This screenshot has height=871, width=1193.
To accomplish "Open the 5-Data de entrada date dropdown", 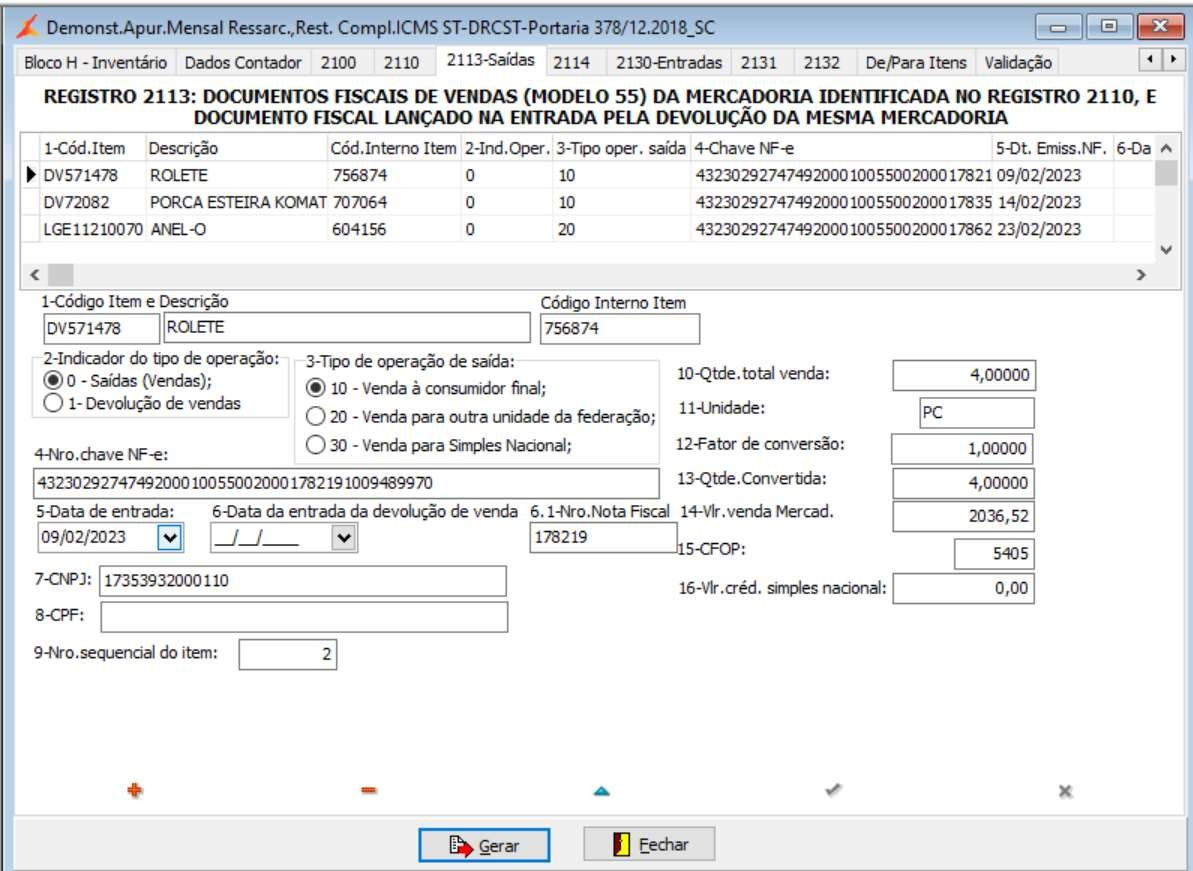I will (x=169, y=538).
